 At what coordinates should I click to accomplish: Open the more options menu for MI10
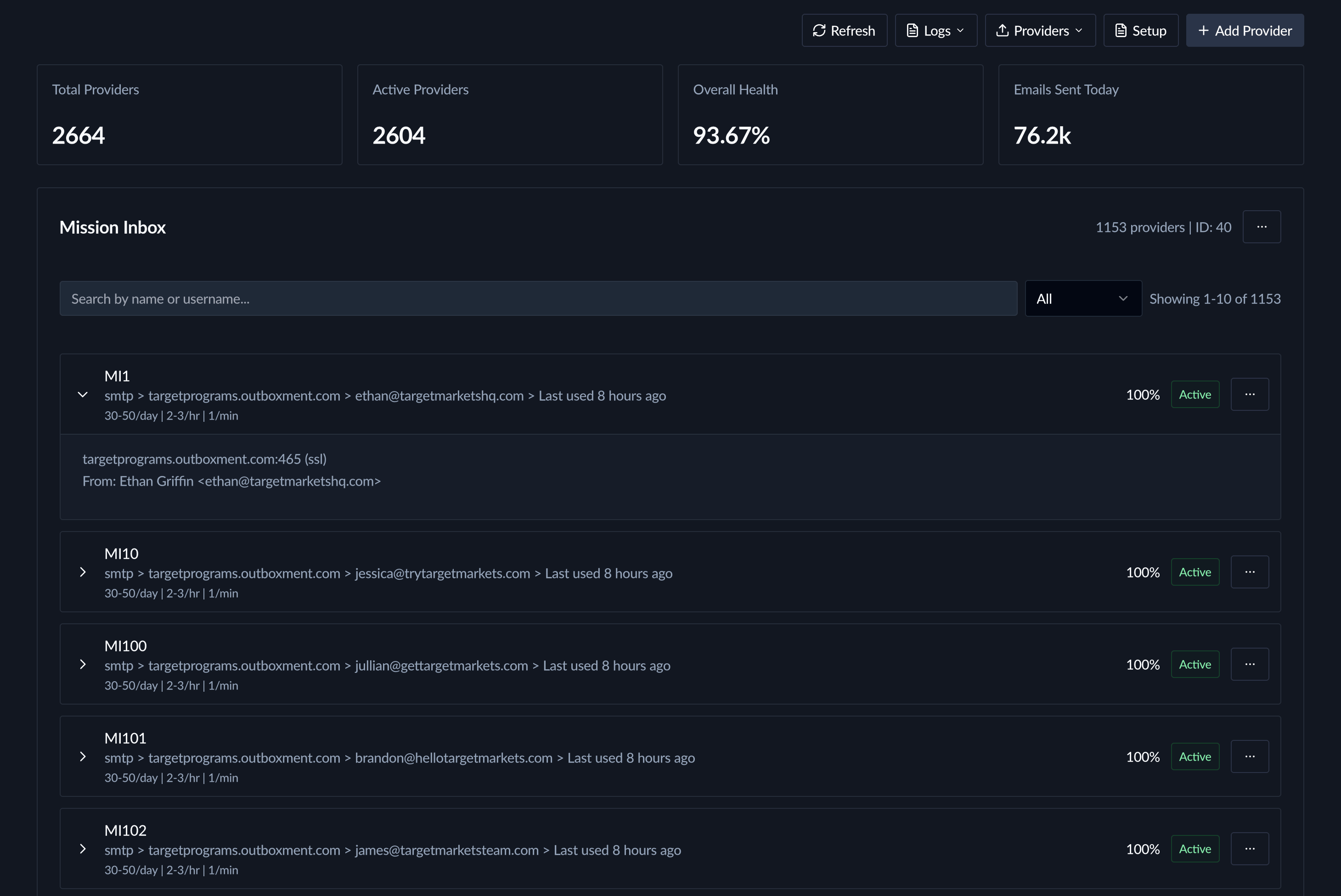coord(1250,572)
